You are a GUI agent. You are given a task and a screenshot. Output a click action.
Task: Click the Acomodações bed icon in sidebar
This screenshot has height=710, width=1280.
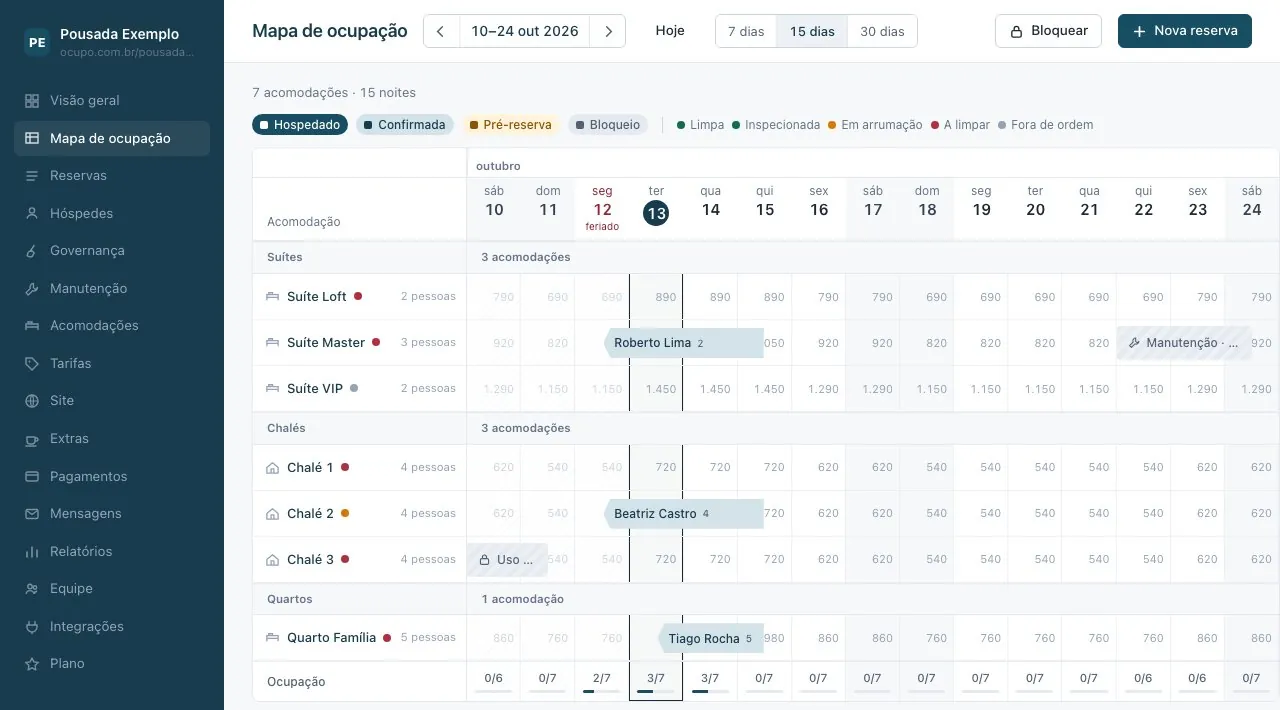(x=32, y=326)
